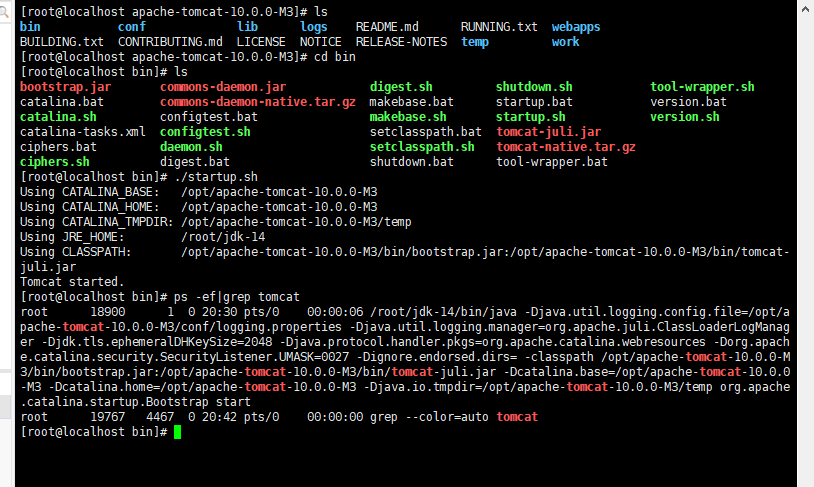
Task: Click the tool-wrapper.sh script name
Action: [x=702, y=87]
